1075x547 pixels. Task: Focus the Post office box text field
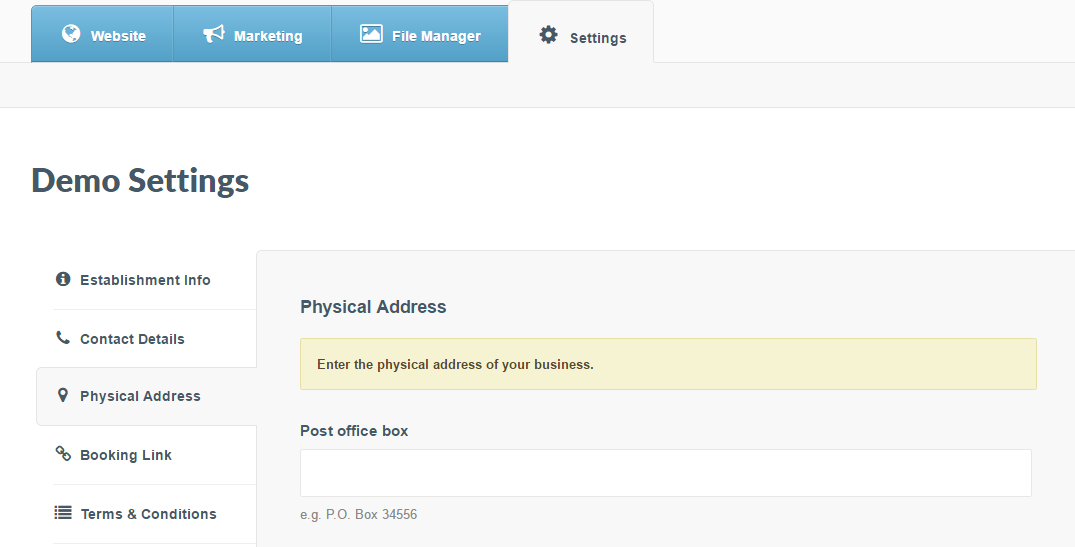[x=665, y=473]
